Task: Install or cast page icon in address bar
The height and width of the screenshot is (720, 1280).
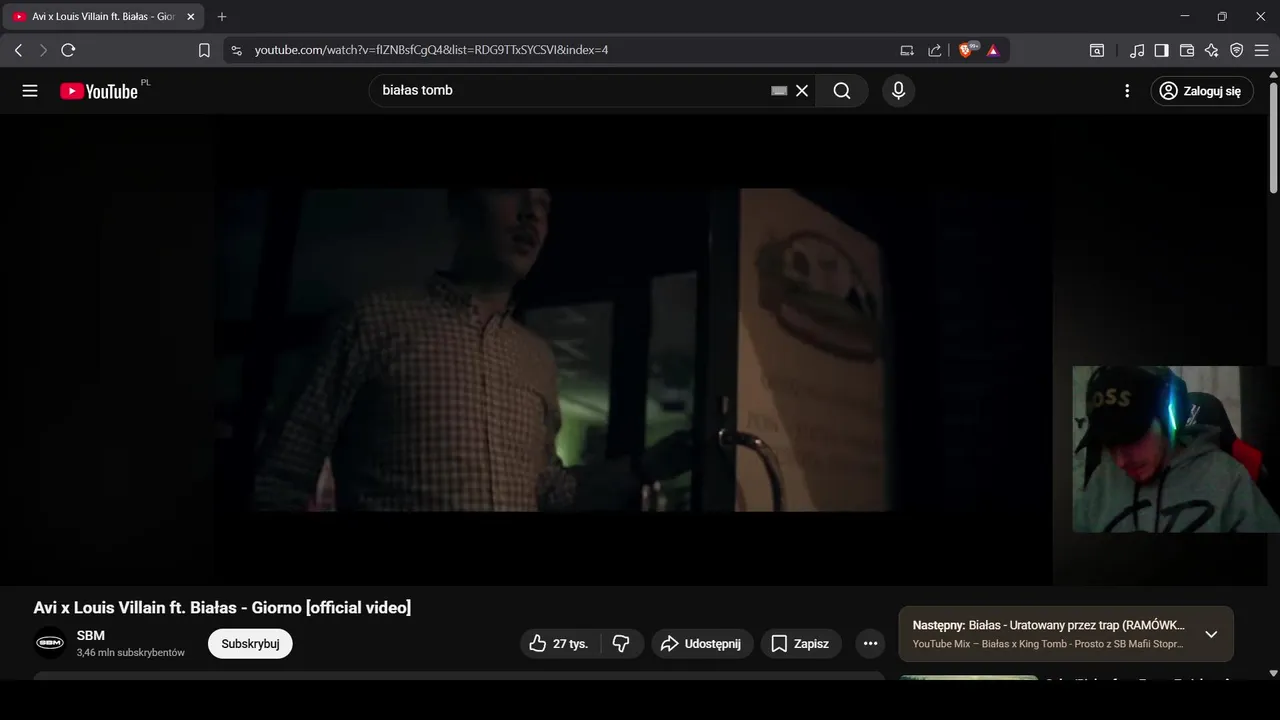Action: click(x=907, y=50)
